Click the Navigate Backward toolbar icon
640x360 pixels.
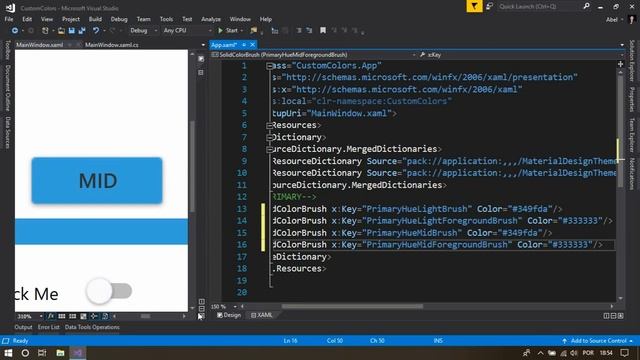[15, 31]
